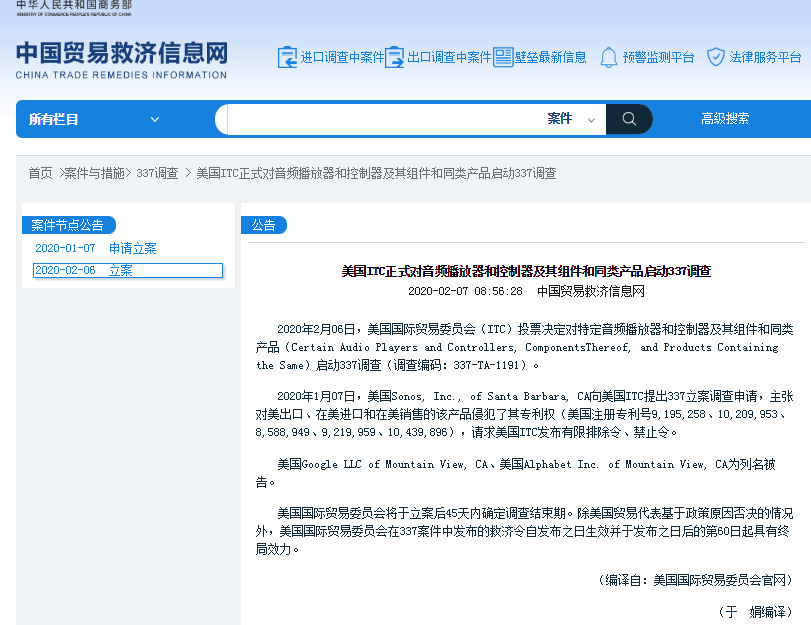Click the breadcrumb article title text
This screenshot has width=811, height=625.
tap(377, 173)
